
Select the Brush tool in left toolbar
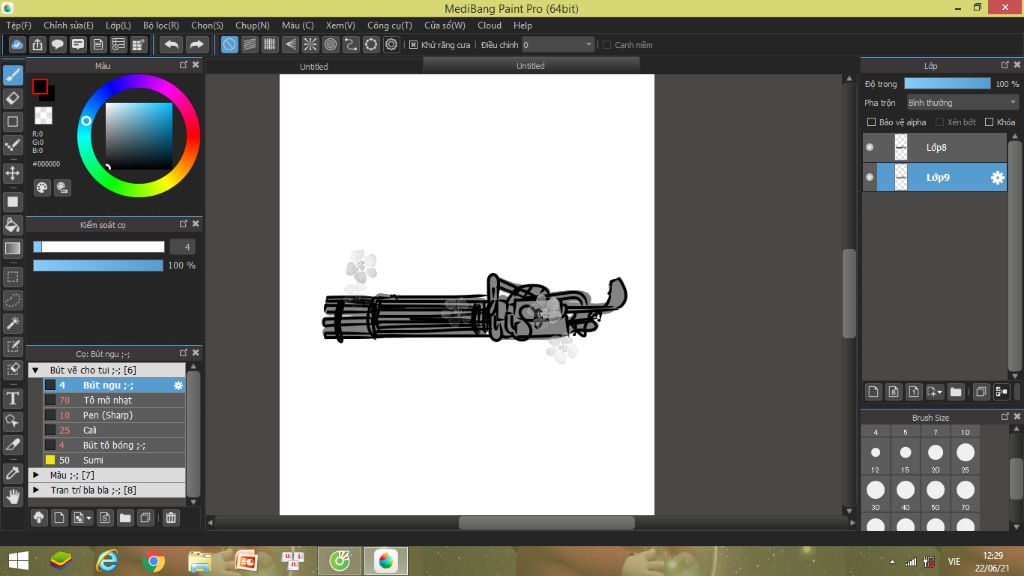point(12,75)
